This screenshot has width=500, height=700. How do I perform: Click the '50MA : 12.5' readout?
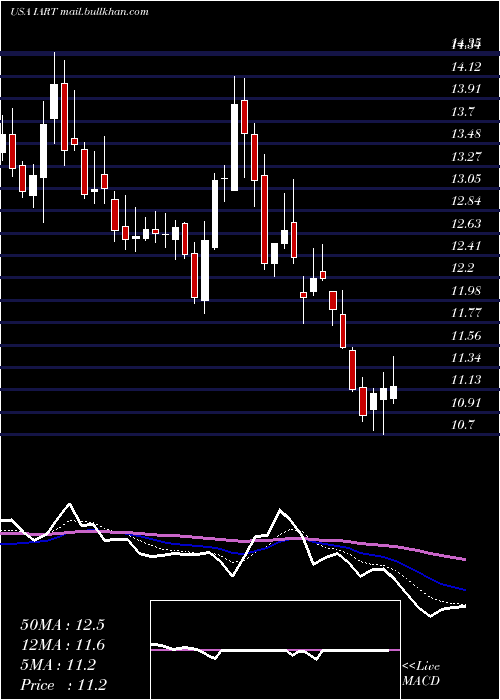62,625
